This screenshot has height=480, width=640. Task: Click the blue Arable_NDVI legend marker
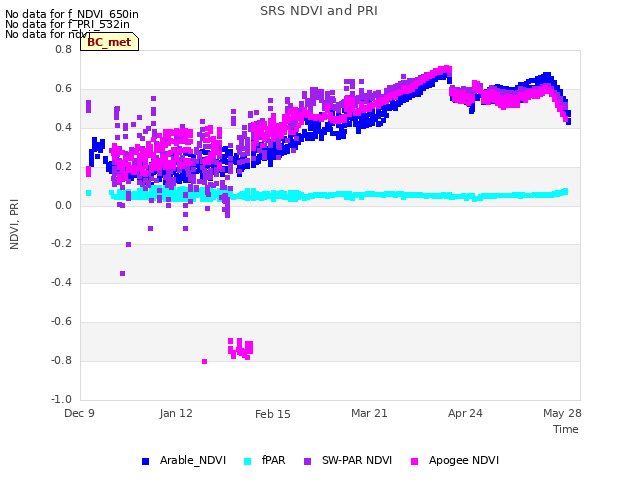(145, 461)
